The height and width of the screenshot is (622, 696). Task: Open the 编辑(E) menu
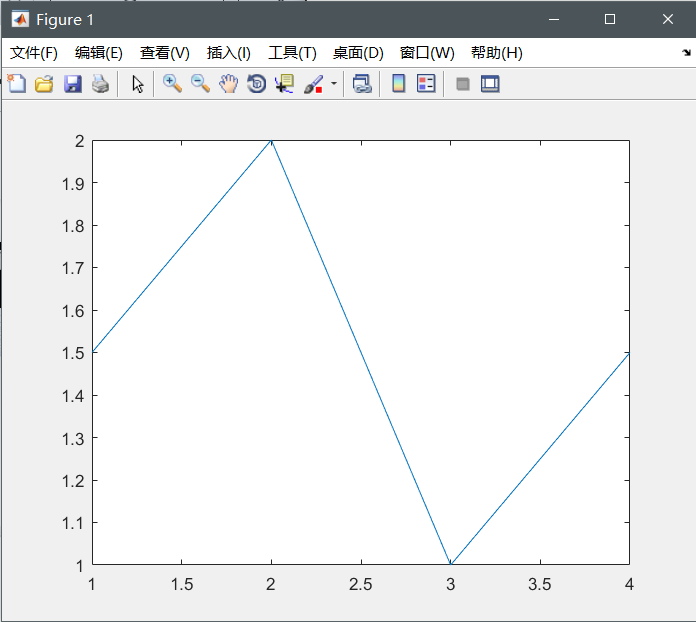(x=99, y=53)
